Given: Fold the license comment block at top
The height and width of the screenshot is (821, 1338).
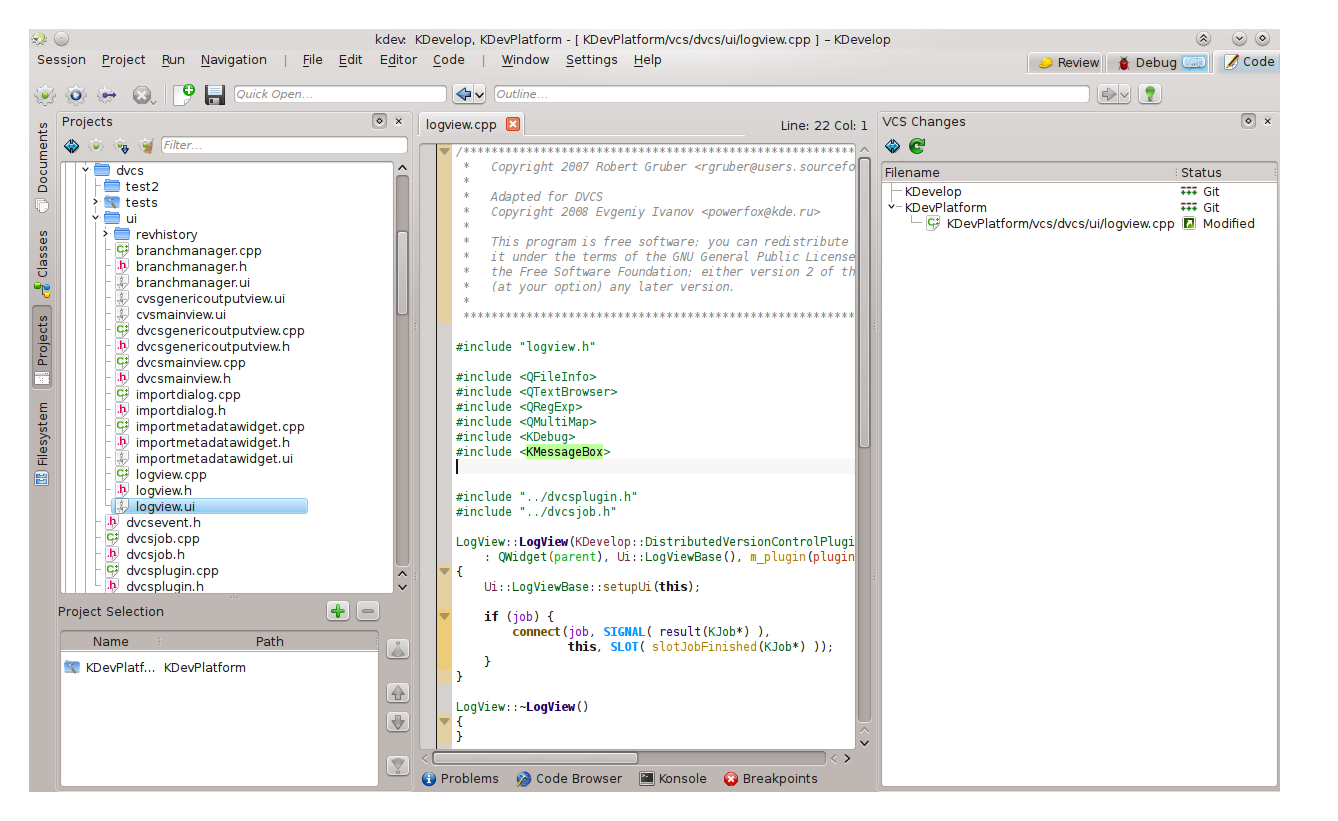Looking at the screenshot, I should (x=445, y=152).
